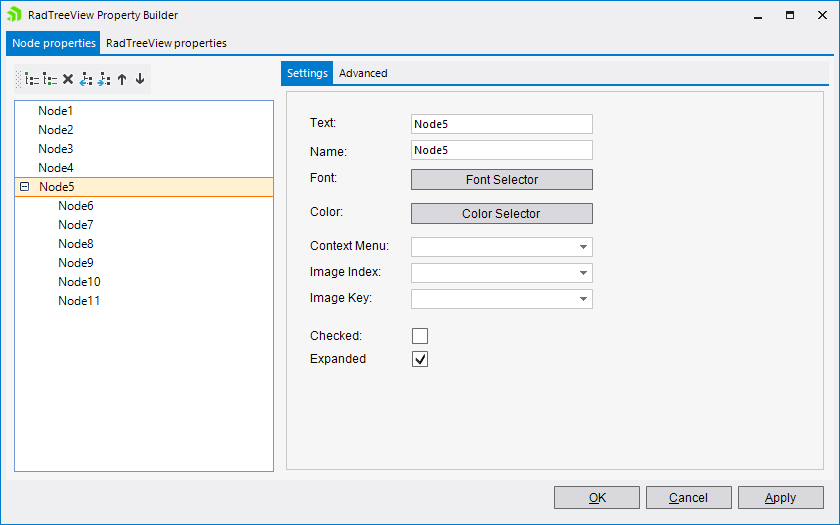Select child Node6 in the tree

76,206
